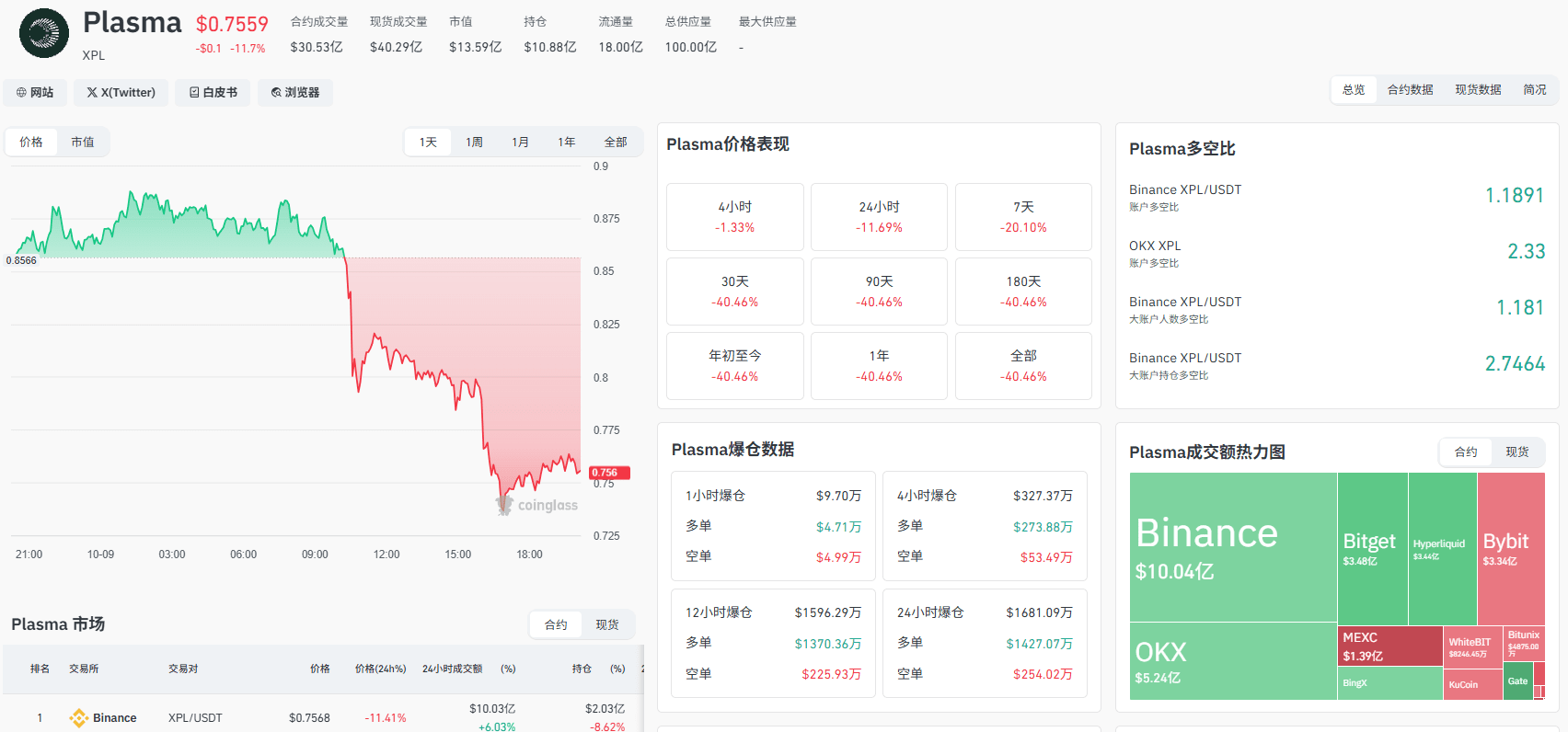Click the 12小时爆仓 liquidation card
Viewport: 1568px width, 732px height.
(773, 643)
